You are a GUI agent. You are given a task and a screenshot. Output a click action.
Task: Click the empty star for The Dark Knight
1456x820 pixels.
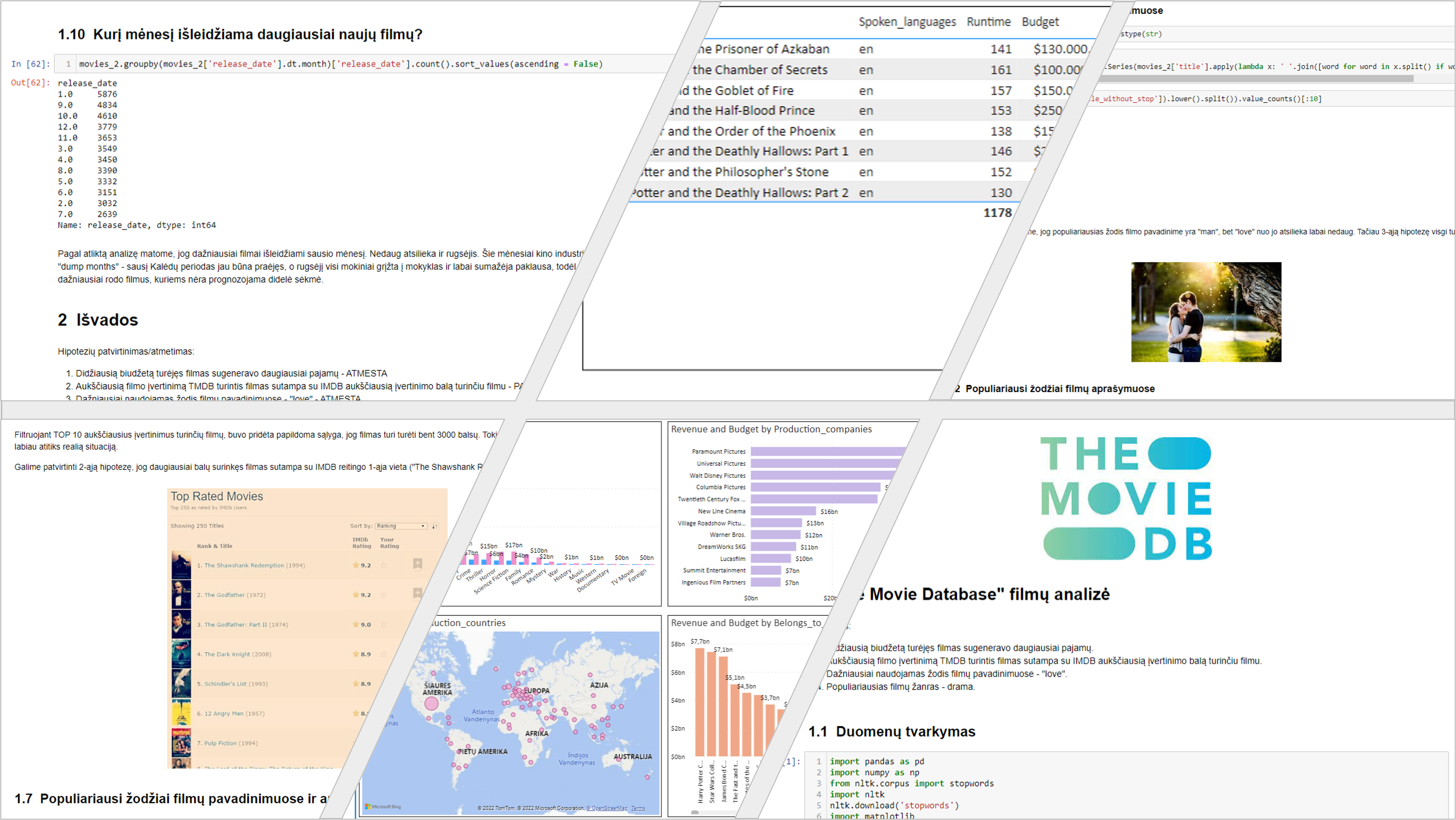click(x=384, y=655)
